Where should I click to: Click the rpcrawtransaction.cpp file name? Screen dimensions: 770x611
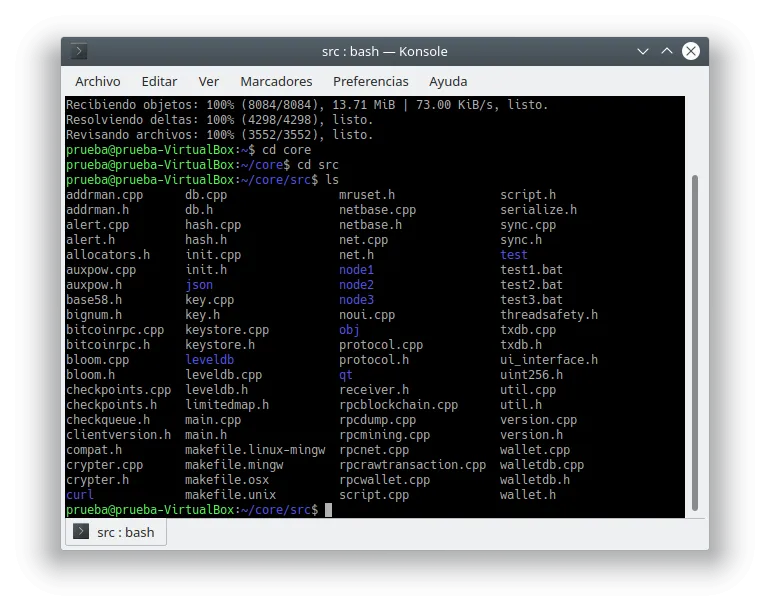pyautogui.click(x=412, y=465)
